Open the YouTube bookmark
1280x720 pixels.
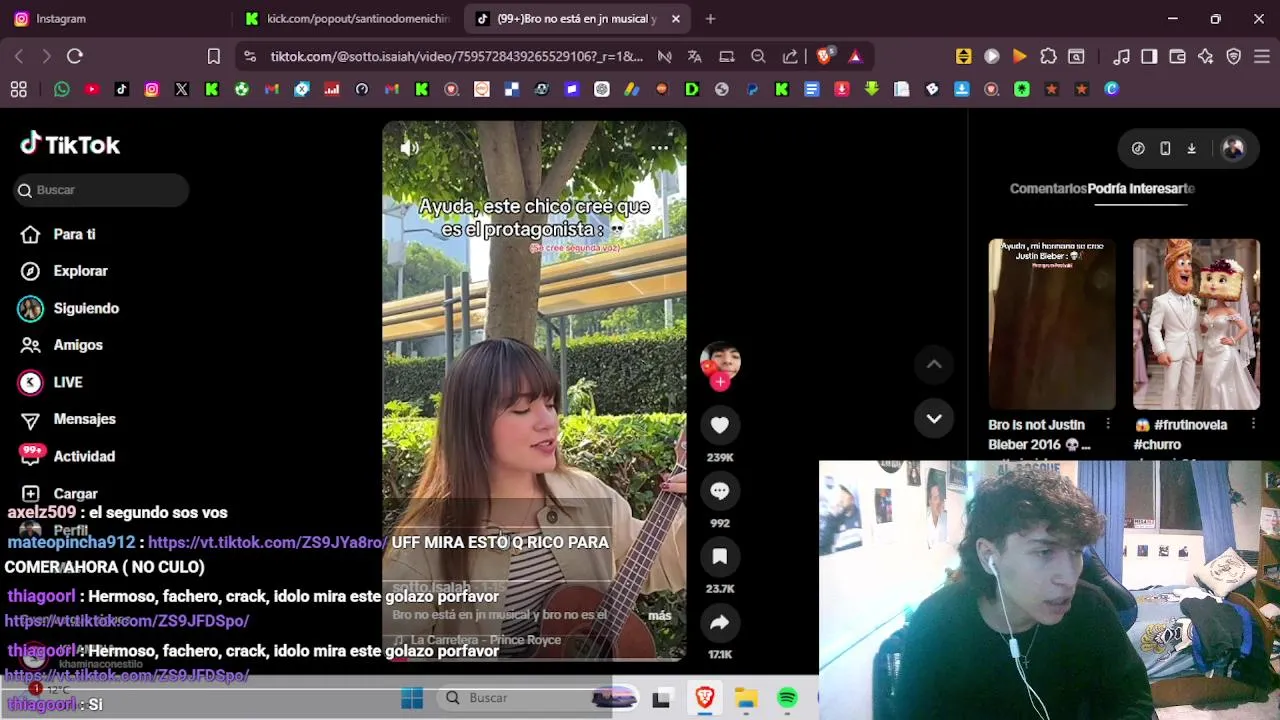click(92, 89)
